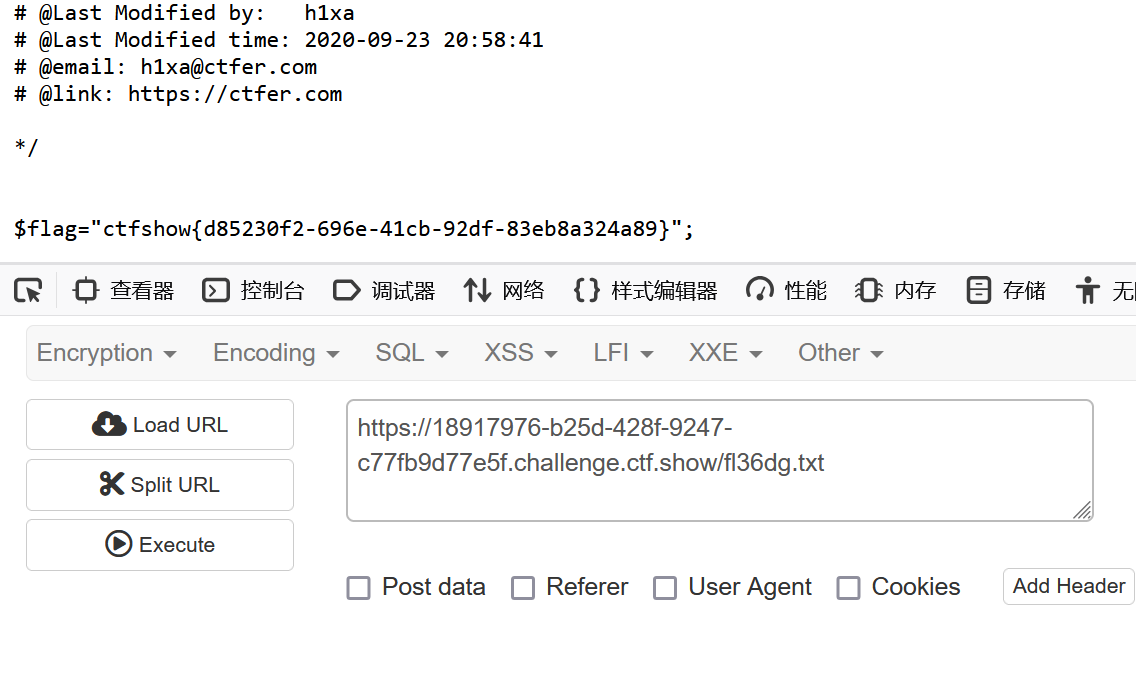
Task: Open the accessibility panel tab
Action: point(1105,291)
